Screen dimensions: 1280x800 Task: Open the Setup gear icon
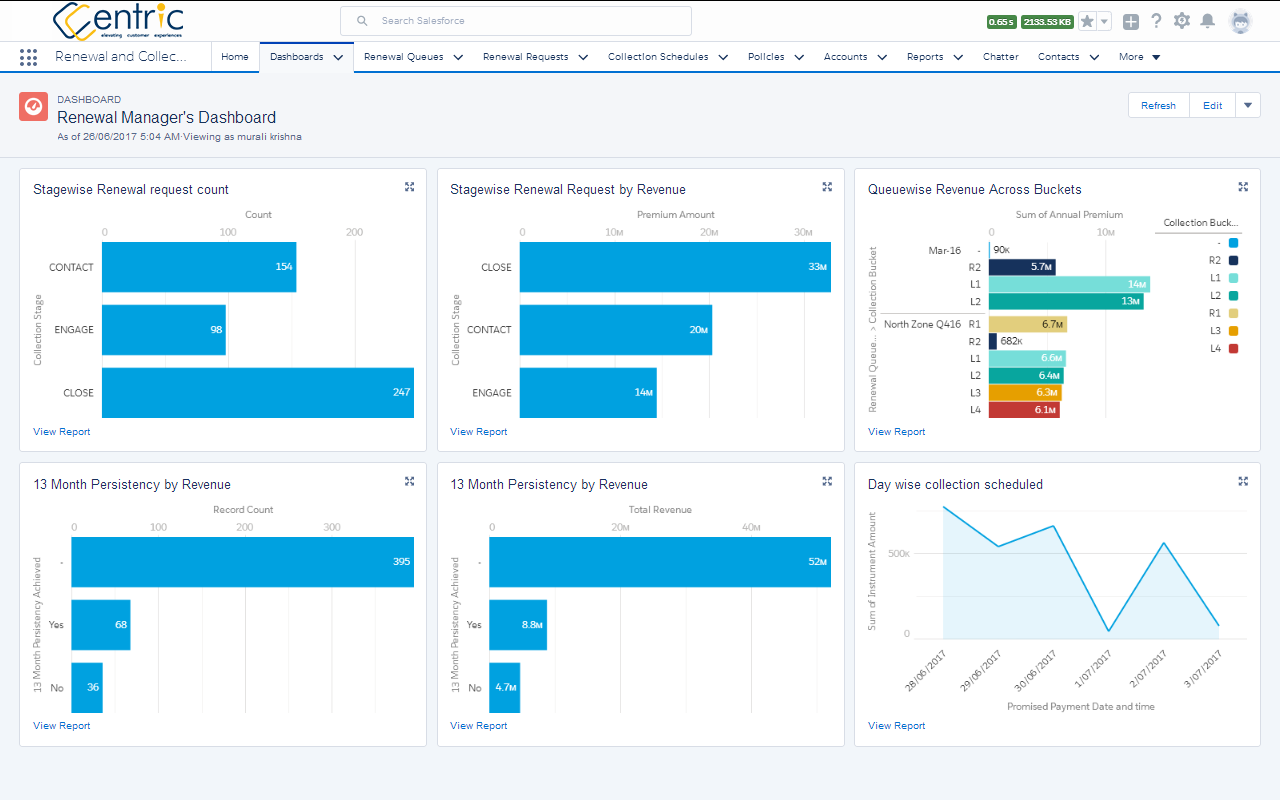pyautogui.click(x=1182, y=21)
